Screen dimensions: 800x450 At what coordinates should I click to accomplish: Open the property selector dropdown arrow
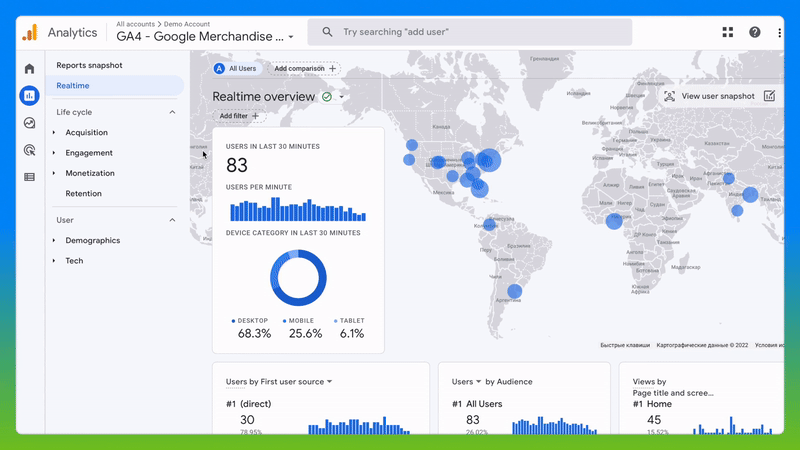tap(291, 37)
